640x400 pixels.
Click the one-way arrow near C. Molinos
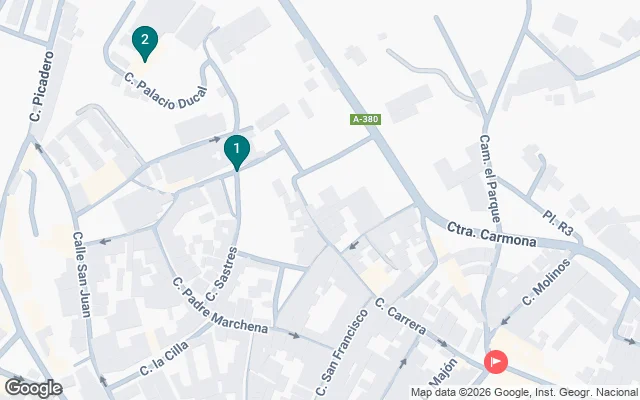(x=505, y=321)
